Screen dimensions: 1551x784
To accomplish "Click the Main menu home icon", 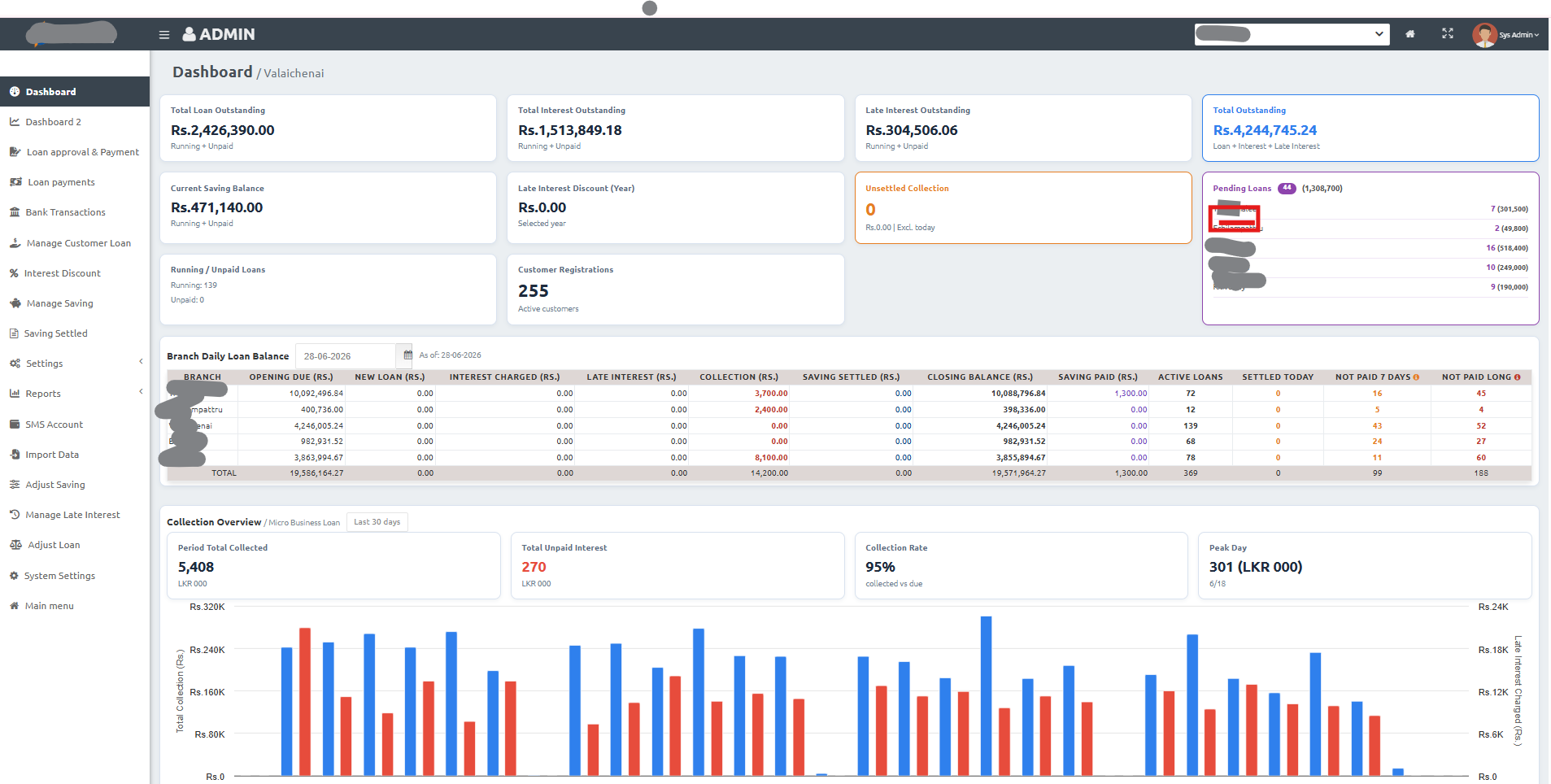I will pos(15,606).
